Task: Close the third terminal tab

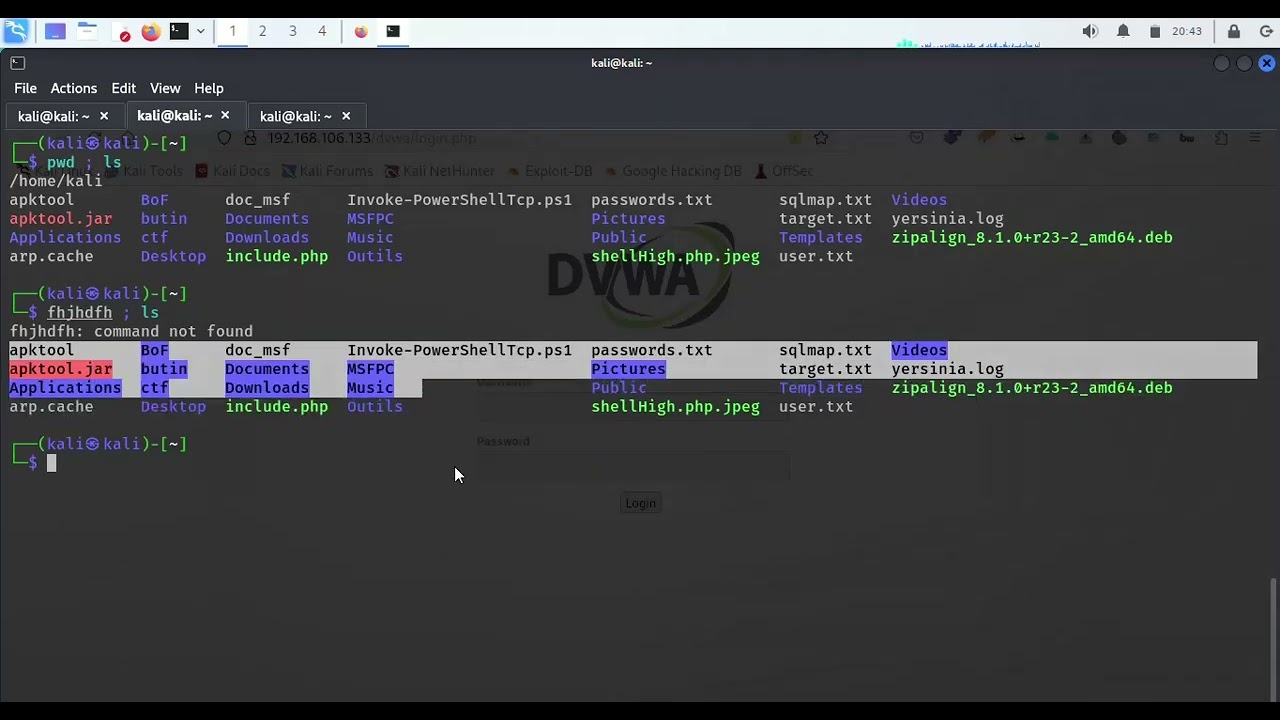Action: (346, 116)
